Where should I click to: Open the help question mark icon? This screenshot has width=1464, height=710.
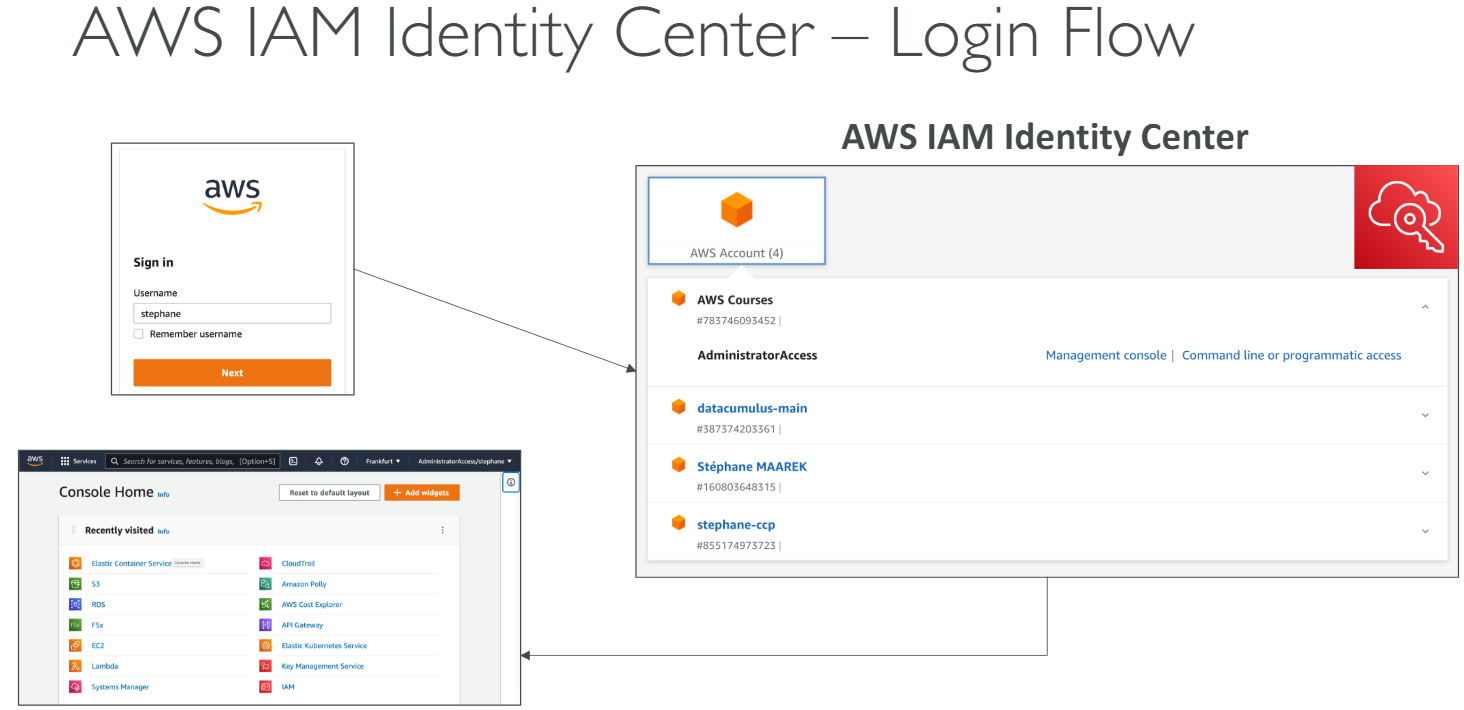tap(345, 461)
